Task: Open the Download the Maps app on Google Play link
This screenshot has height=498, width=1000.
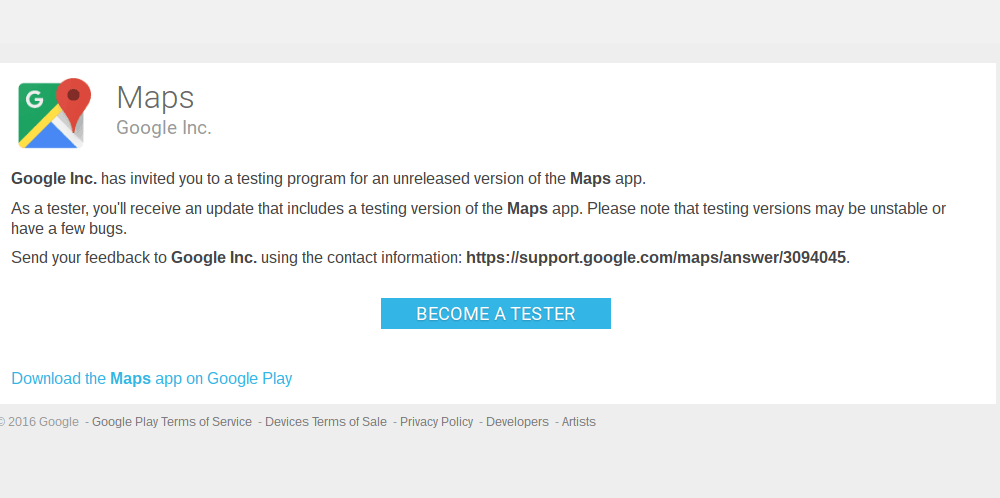Action: [152, 378]
